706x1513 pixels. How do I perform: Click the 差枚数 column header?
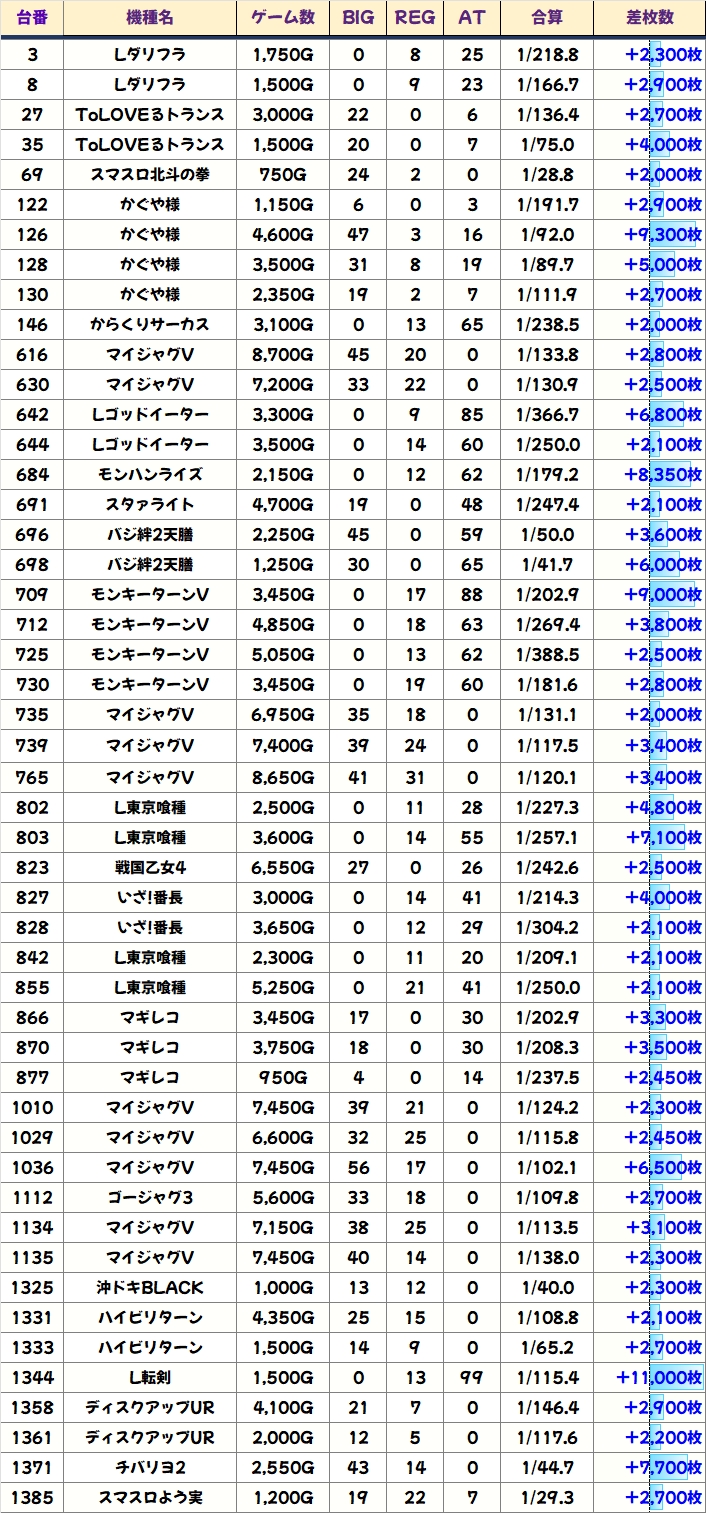(650, 18)
